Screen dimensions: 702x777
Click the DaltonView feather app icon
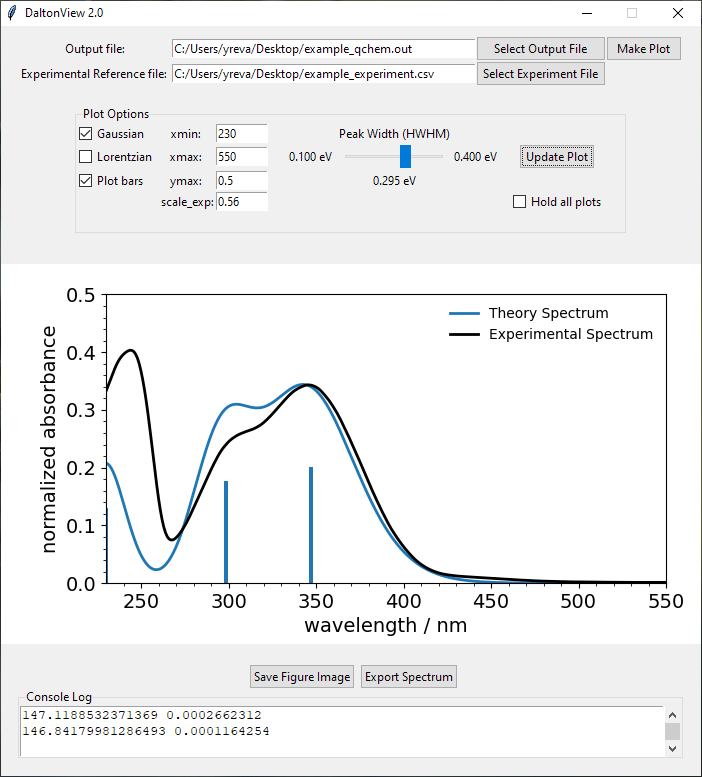coord(12,13)
